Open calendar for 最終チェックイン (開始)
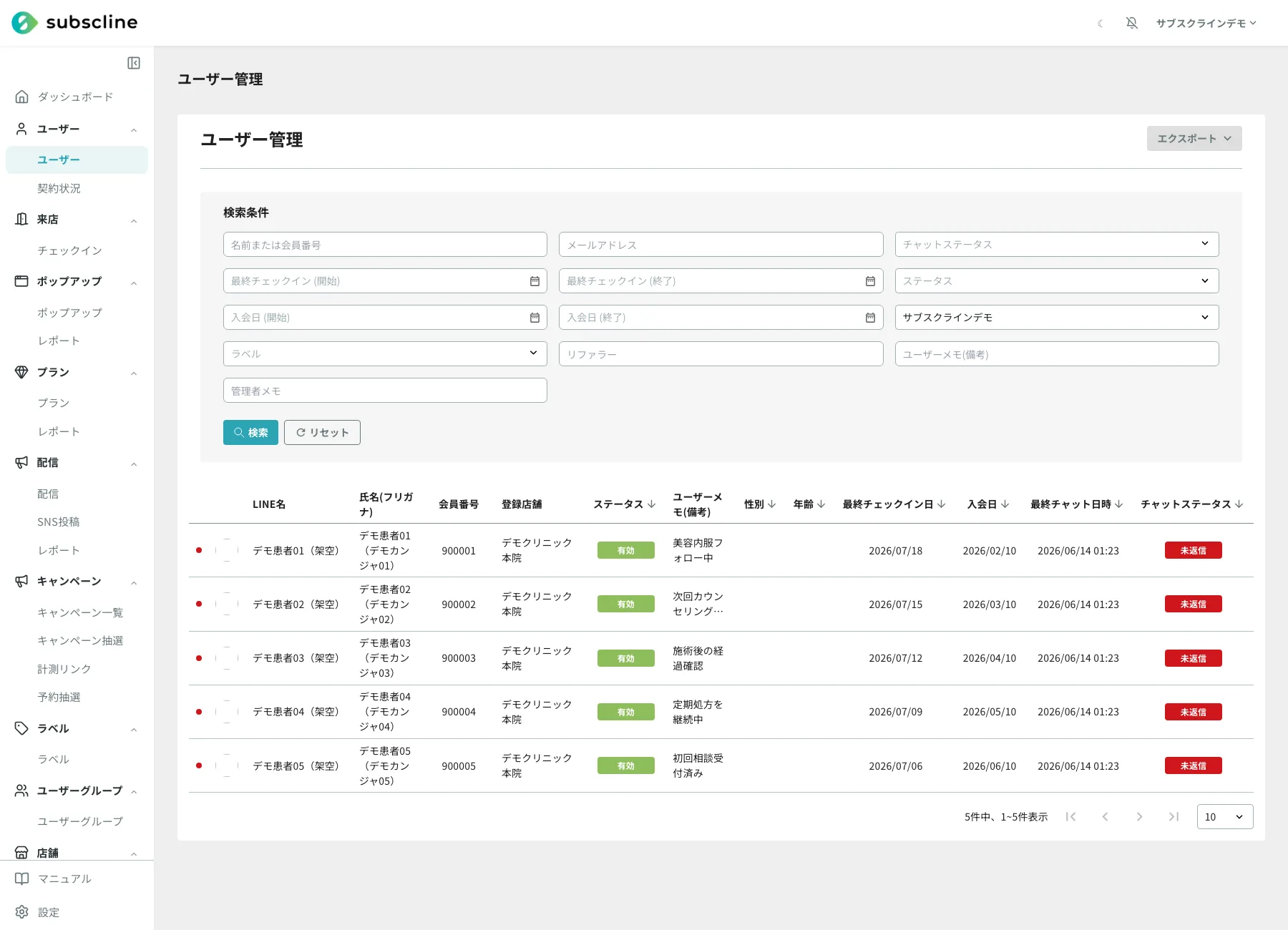 (535, 281)
